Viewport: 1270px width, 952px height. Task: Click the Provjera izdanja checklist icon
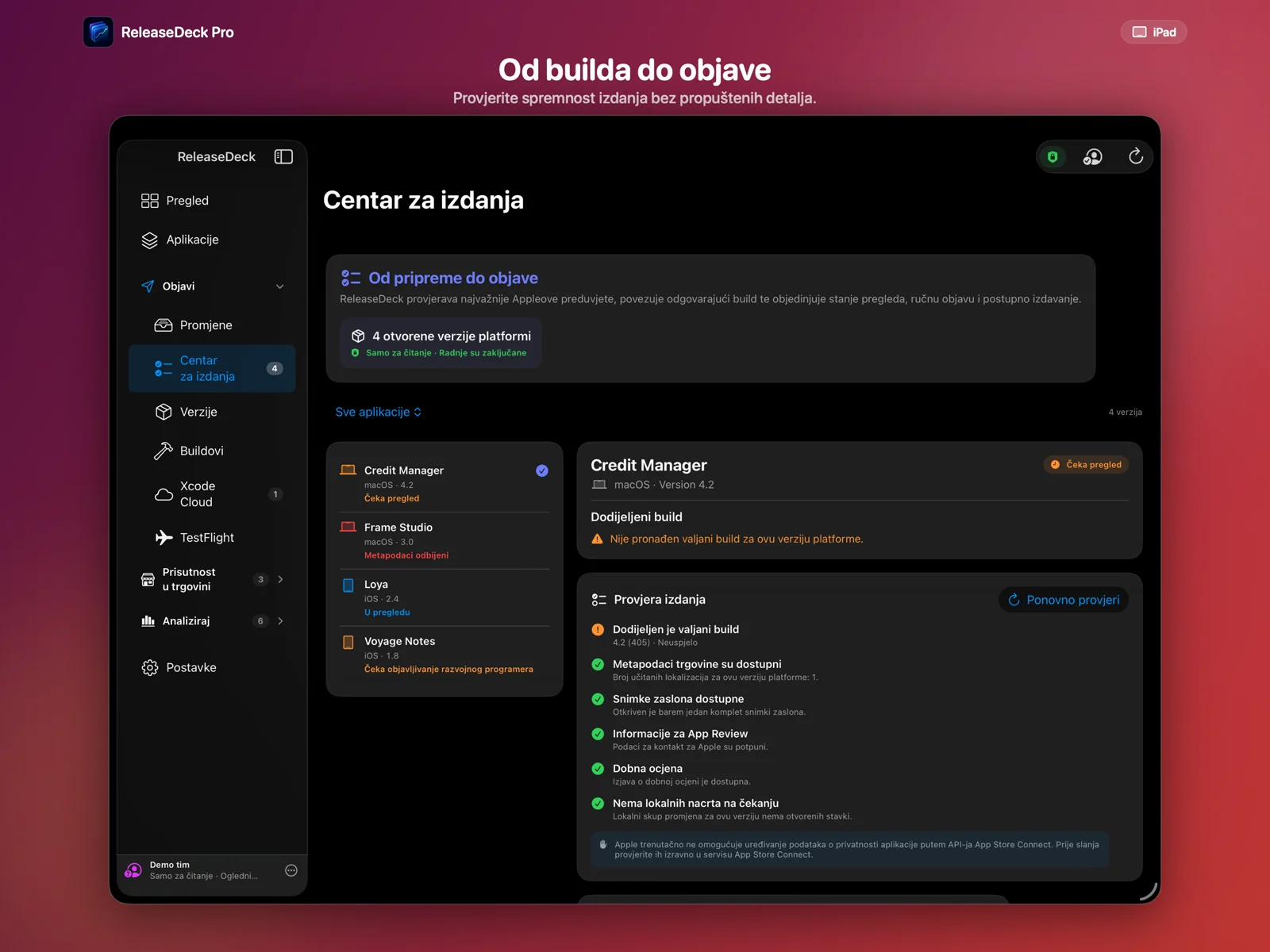(599, 600)
